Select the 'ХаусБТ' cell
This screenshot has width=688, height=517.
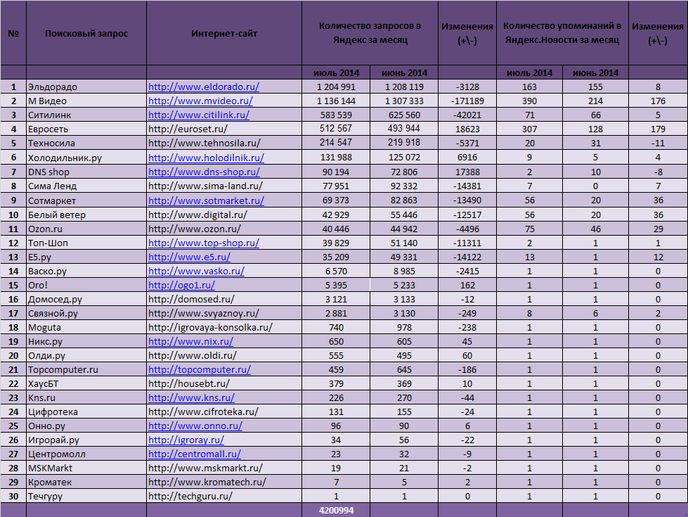86,383
